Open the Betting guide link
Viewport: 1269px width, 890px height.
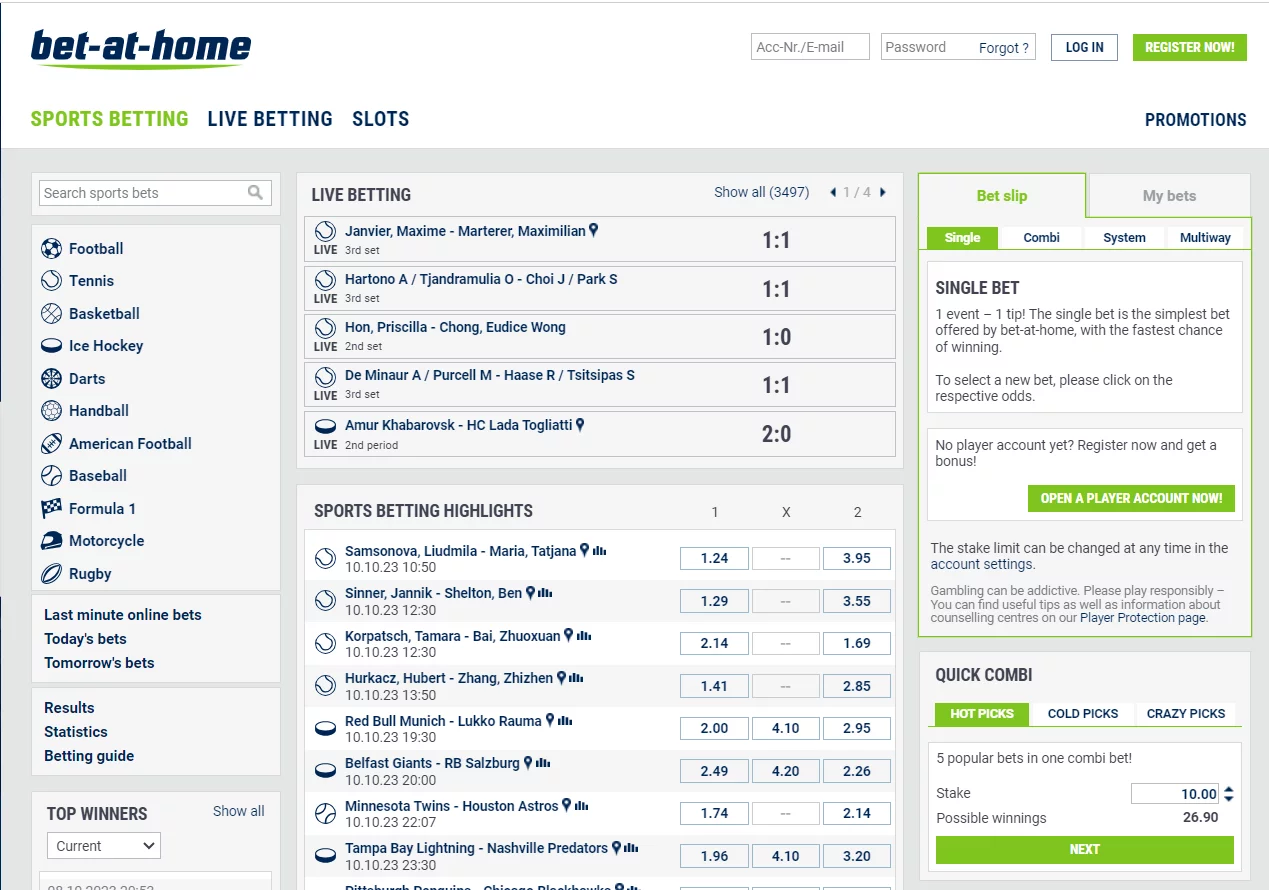point(89,756)
